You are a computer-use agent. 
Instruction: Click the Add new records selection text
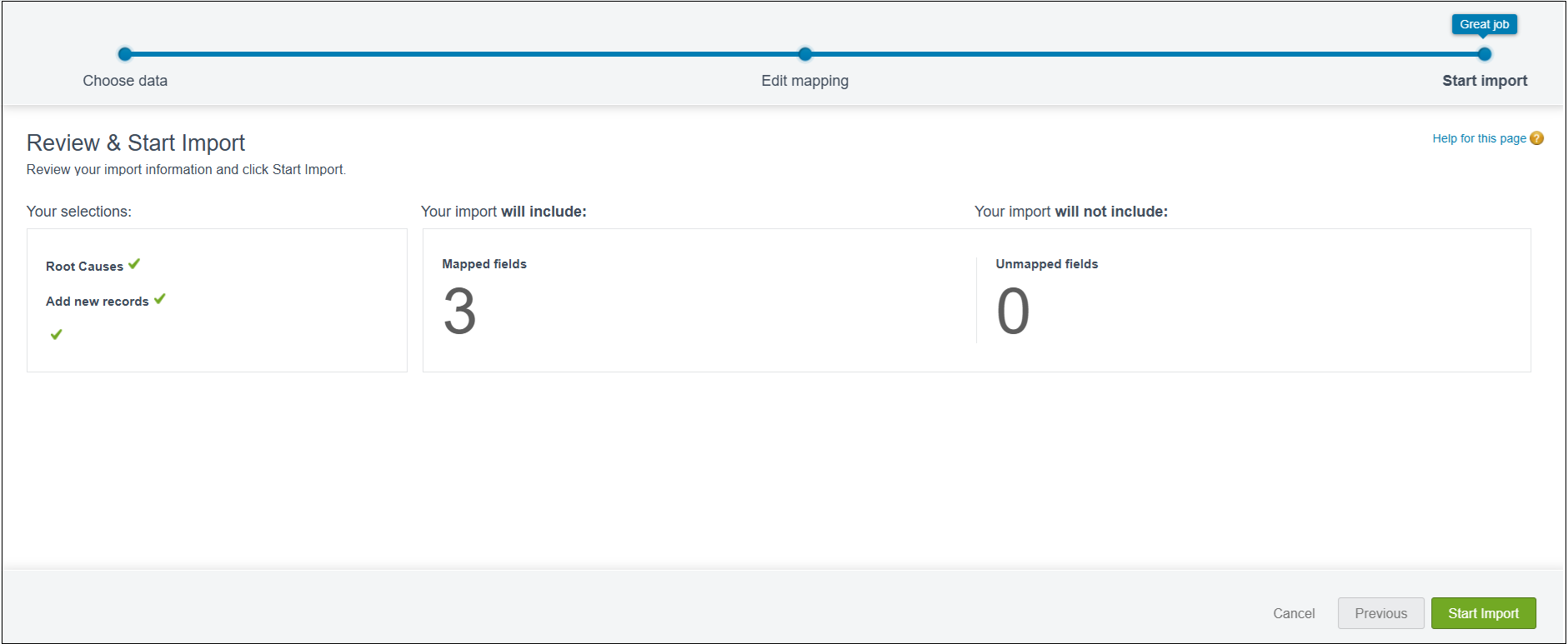pyautogui.click(x=98, y=302)
